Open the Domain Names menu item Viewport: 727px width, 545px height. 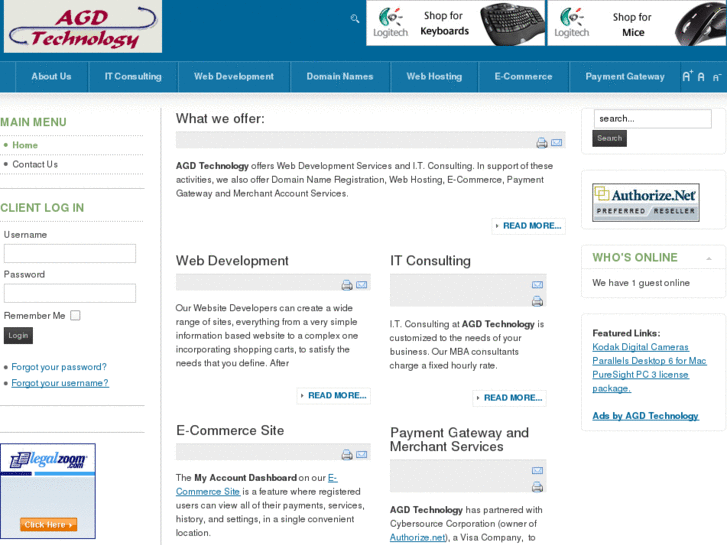pos(340,77)
